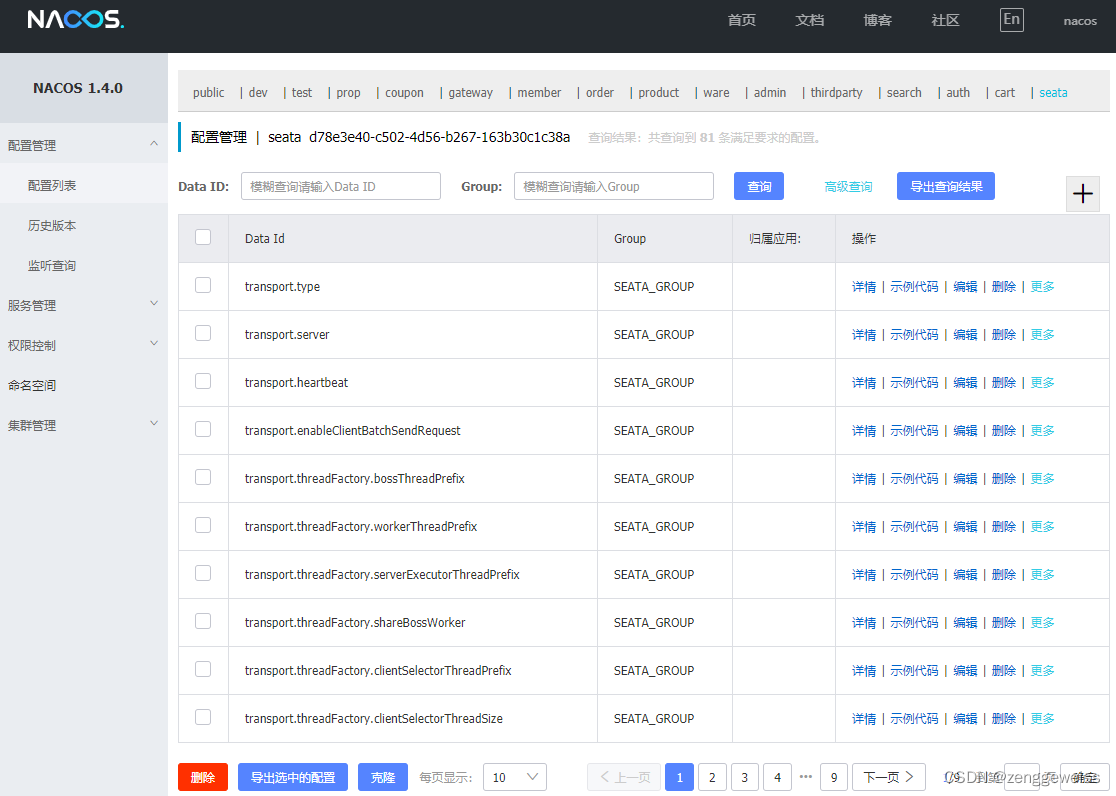Image resolution: width=1116 pixels, height=796 pixels.
Task: Open 更多 menu for transport.server row
Action: point(1042,335)
